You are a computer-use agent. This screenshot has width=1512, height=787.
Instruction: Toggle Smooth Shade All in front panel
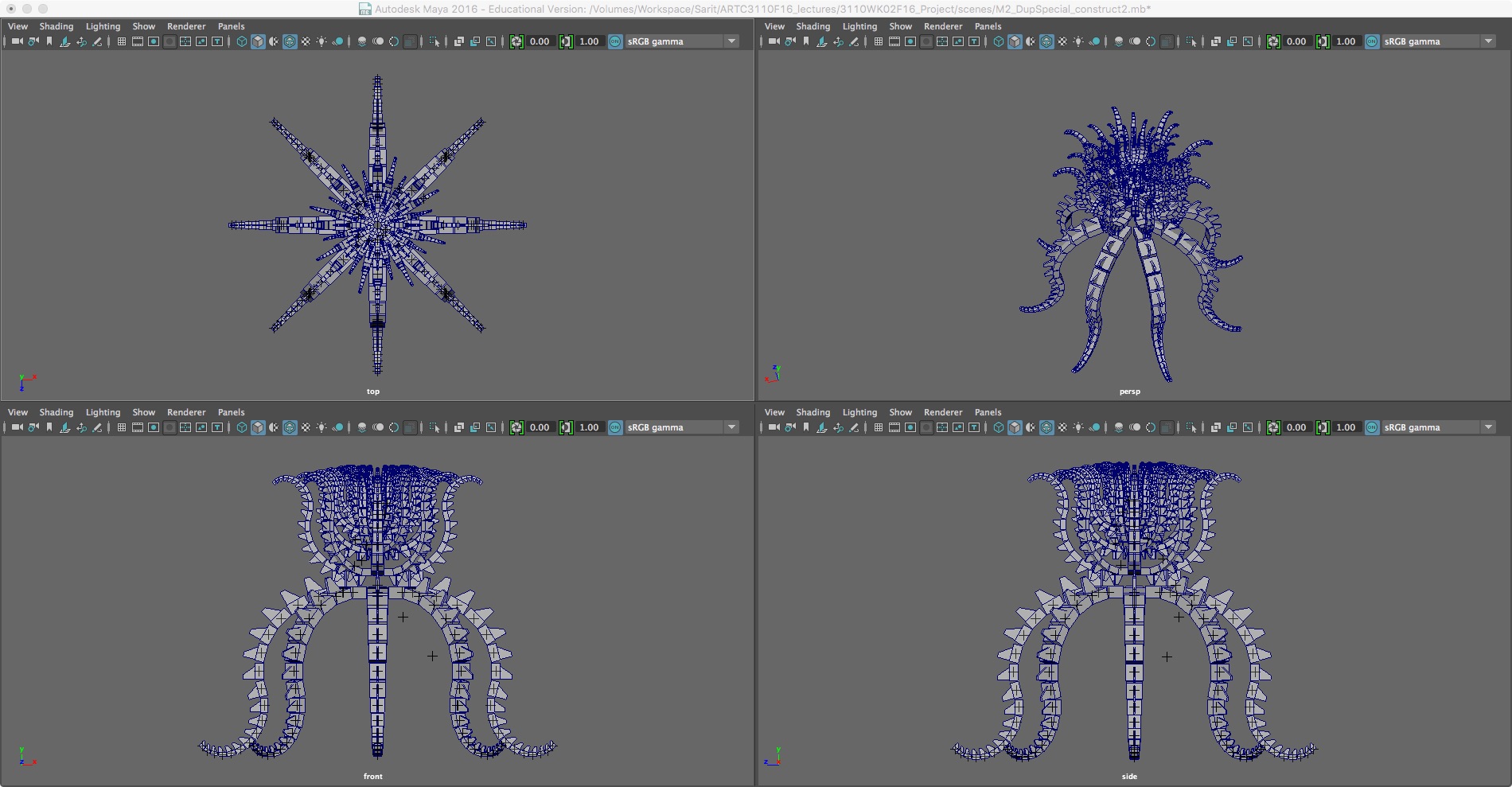point(258,427)
